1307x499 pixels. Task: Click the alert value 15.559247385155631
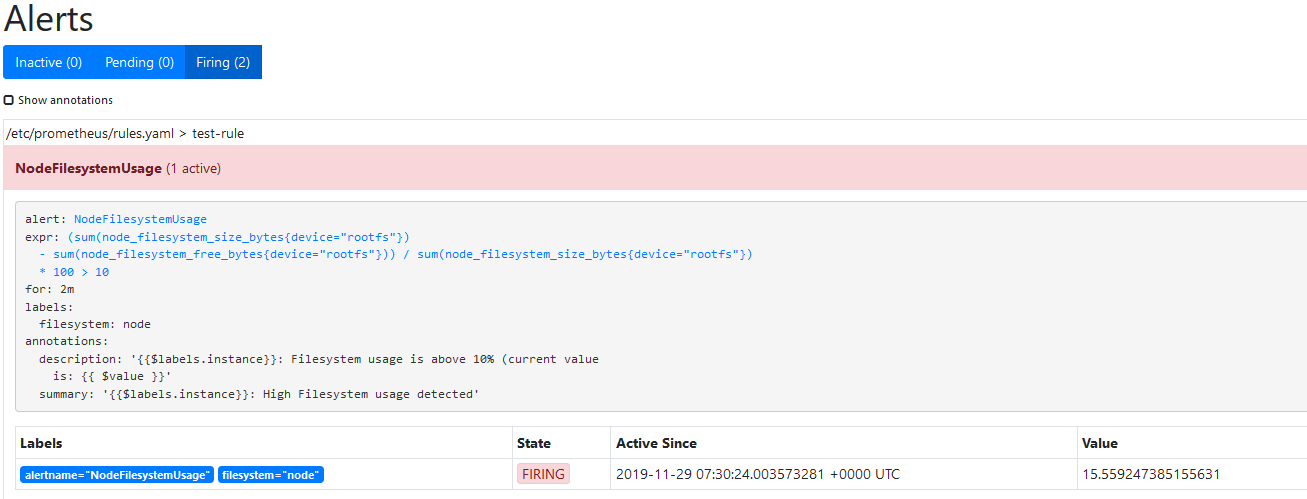1150,474
